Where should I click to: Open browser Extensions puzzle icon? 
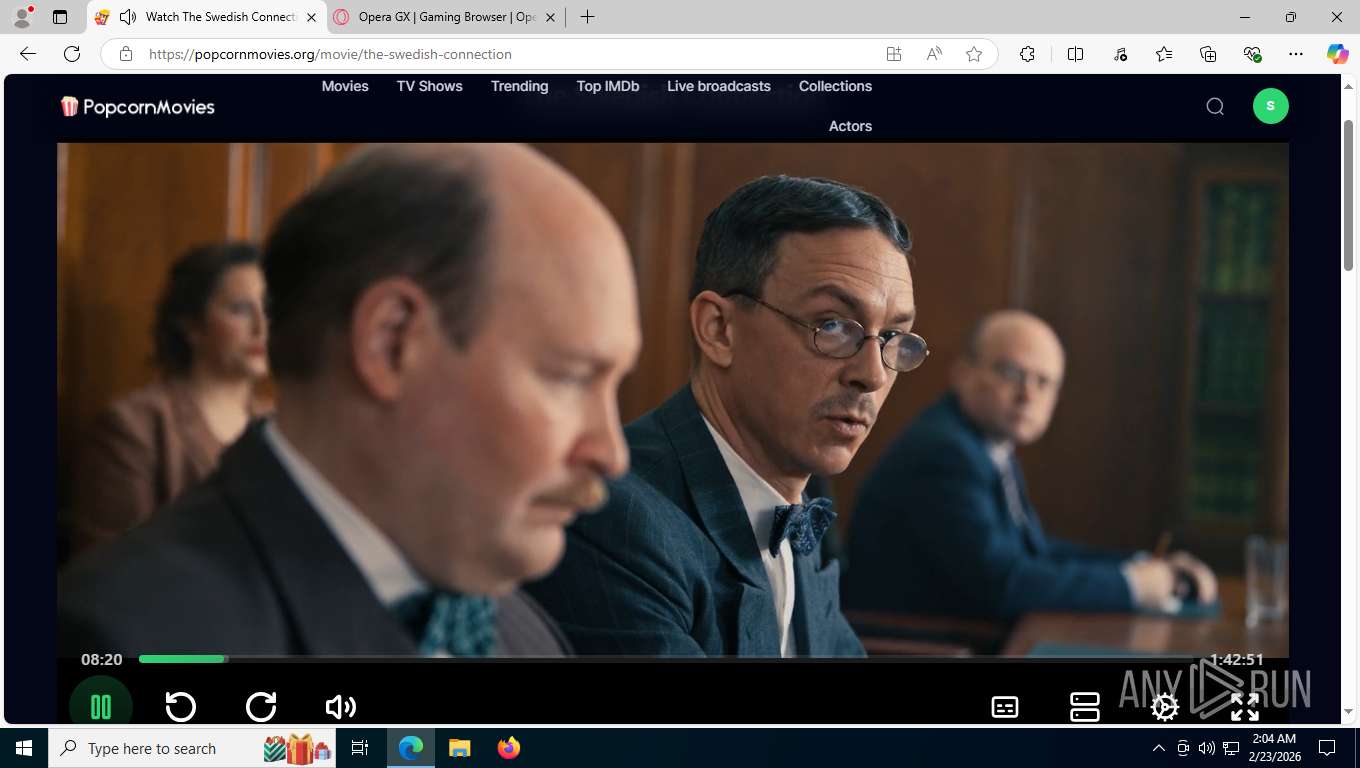(x=1027, y=54)
